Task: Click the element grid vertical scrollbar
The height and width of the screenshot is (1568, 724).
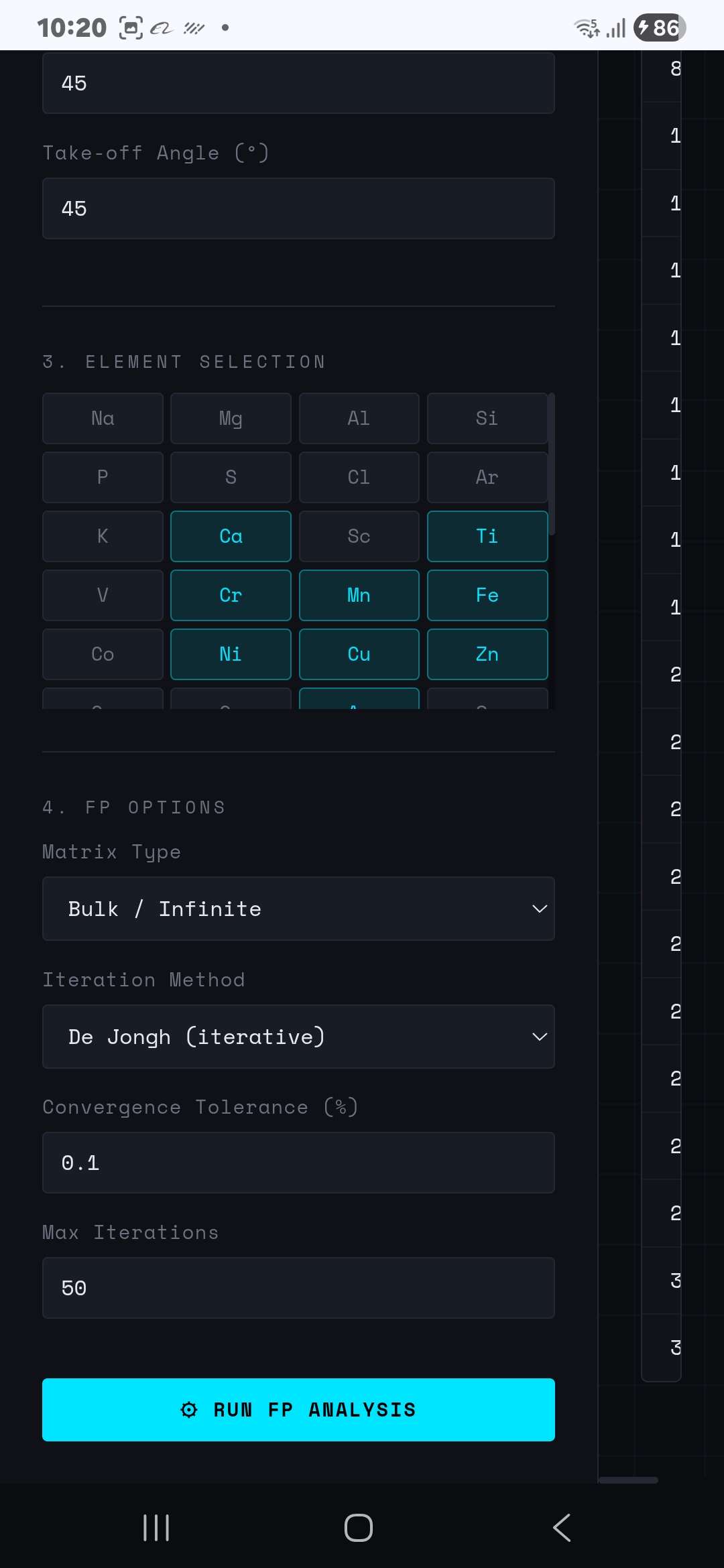Action: (552, 464)
